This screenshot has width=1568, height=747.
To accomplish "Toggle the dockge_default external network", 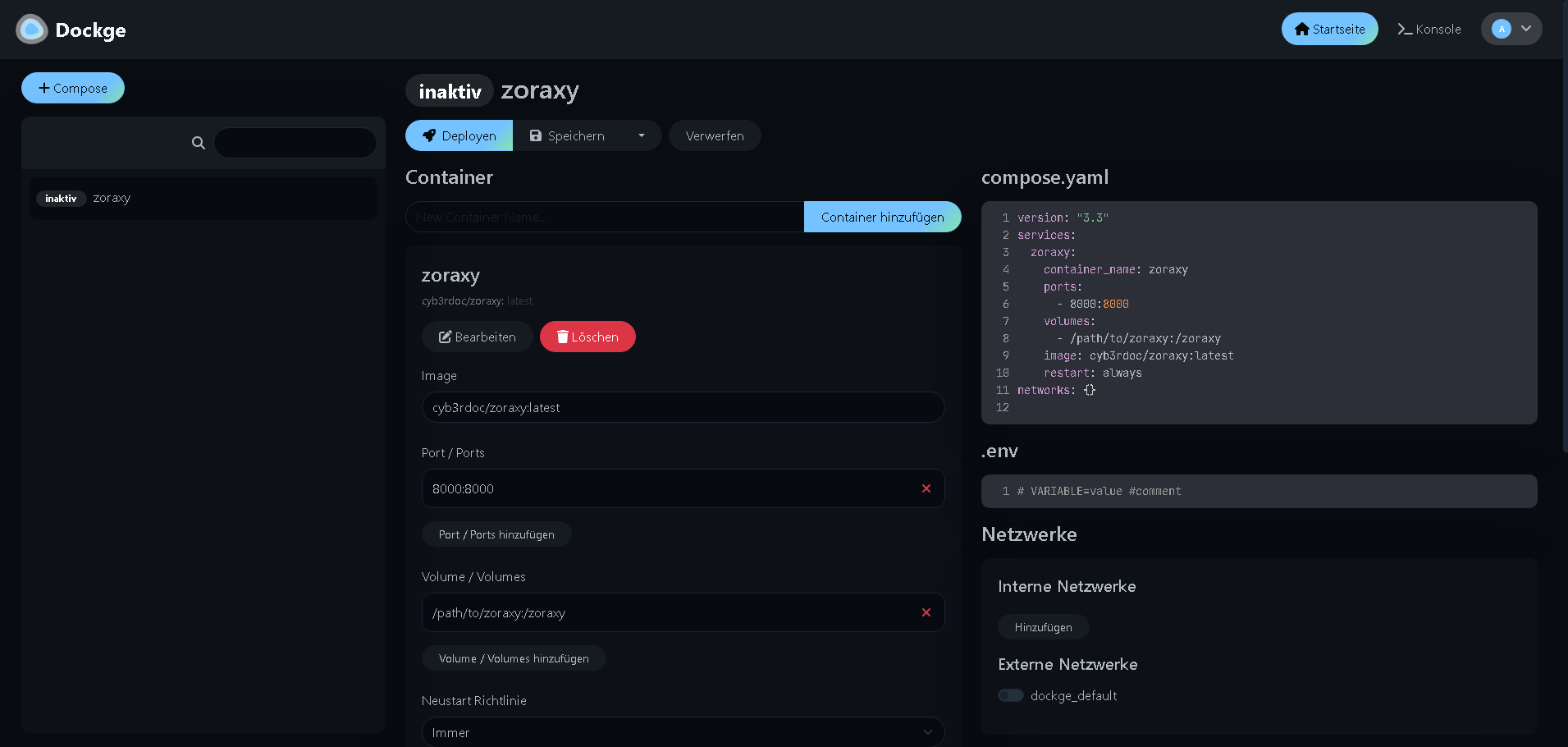I will (1010, 695).
